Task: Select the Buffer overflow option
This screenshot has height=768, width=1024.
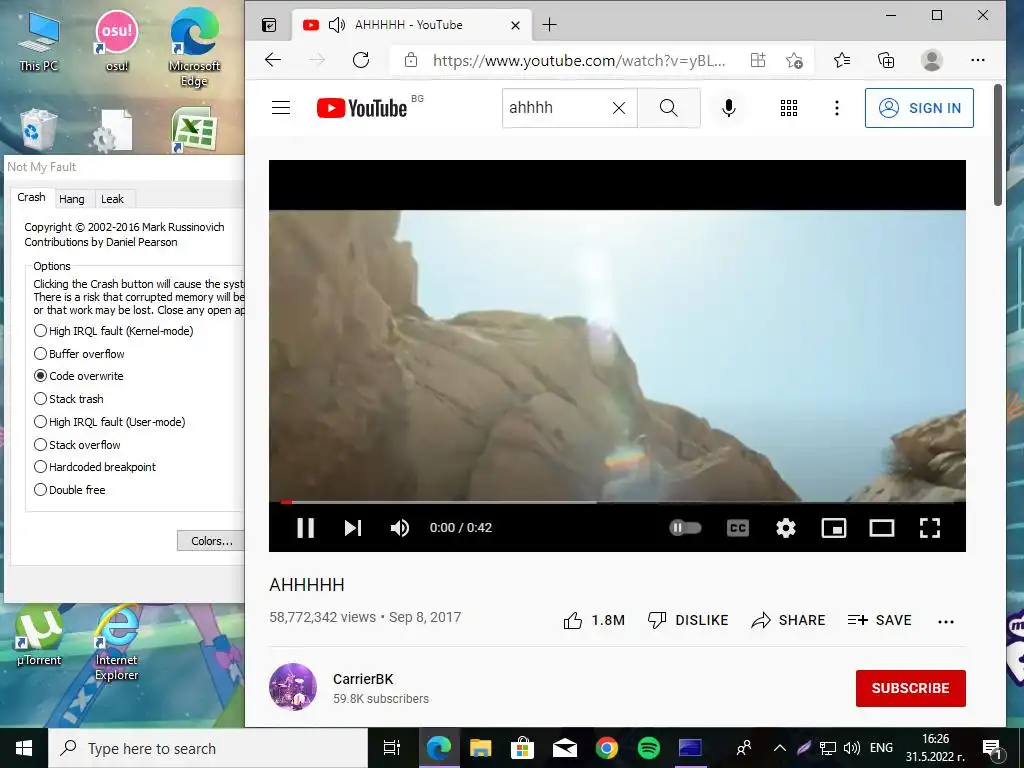Action: [79, 354]
